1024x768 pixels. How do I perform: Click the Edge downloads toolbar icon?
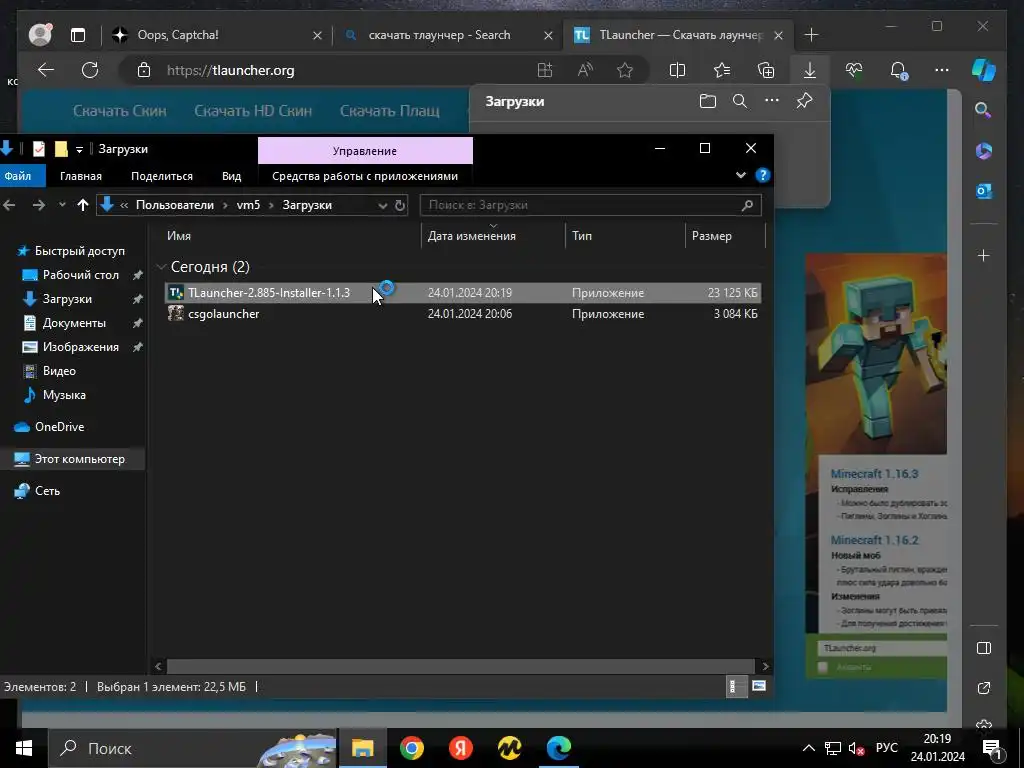tap(810, 70)
